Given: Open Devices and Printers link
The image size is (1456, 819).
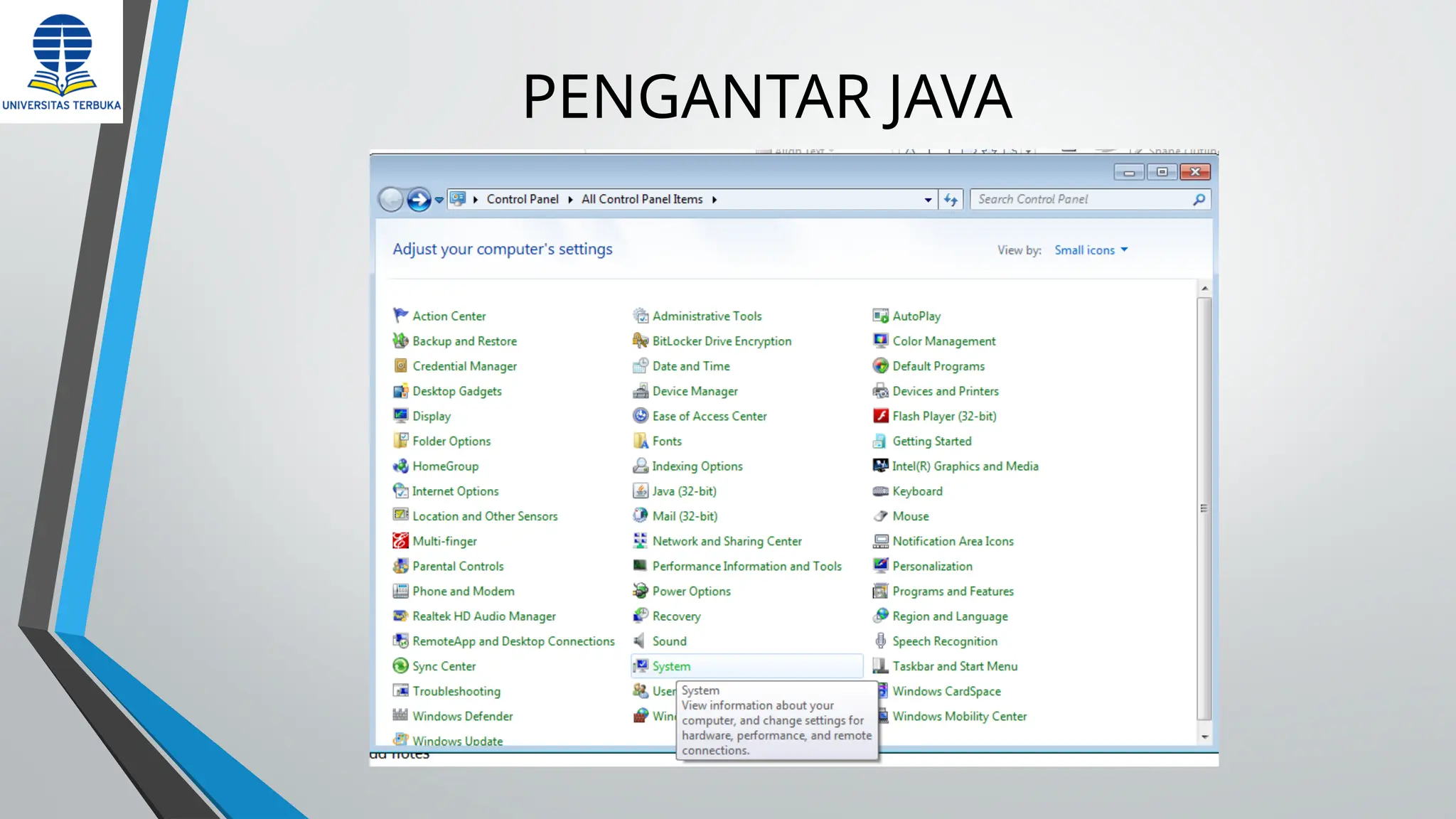Looking at the screenshot, I should pos(946,391).
